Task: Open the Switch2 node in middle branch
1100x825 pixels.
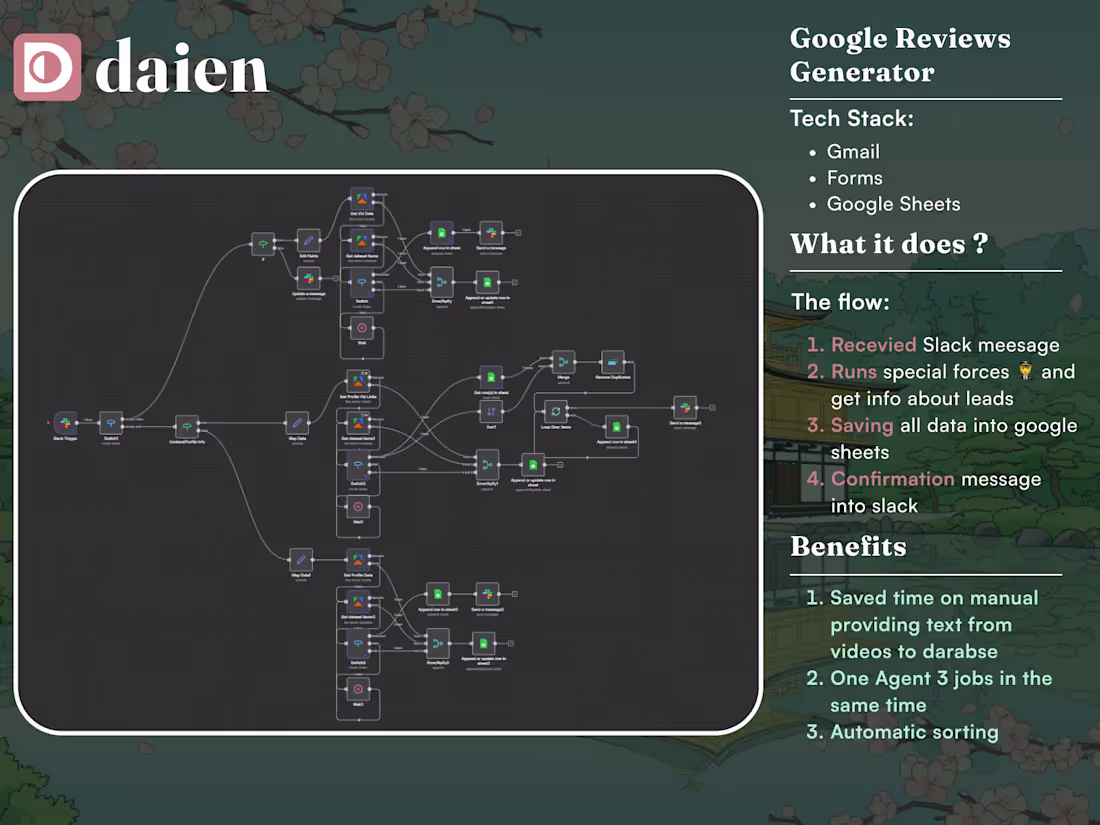Action: pos(358,464)
